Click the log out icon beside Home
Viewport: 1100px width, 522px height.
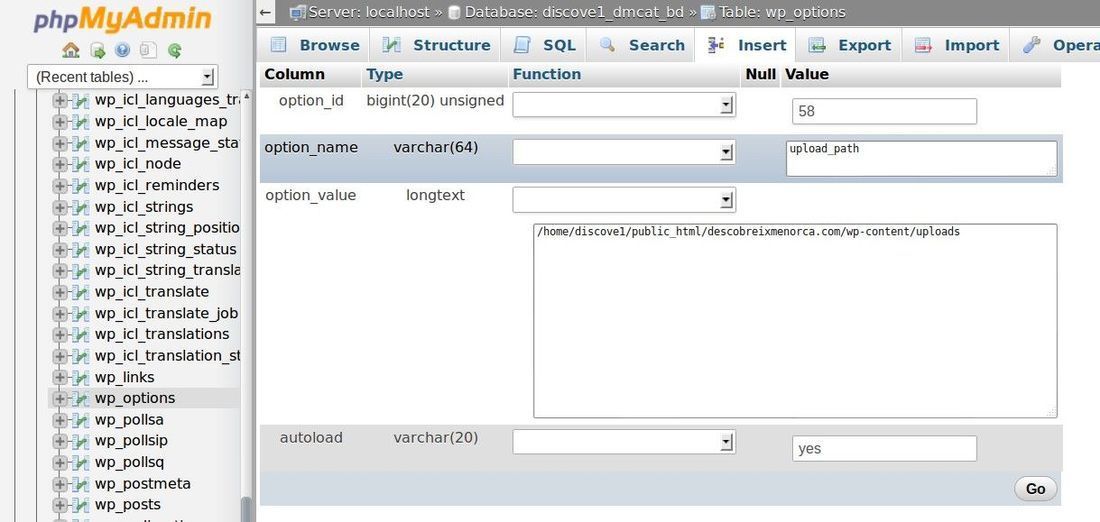(x=98, y=50)
